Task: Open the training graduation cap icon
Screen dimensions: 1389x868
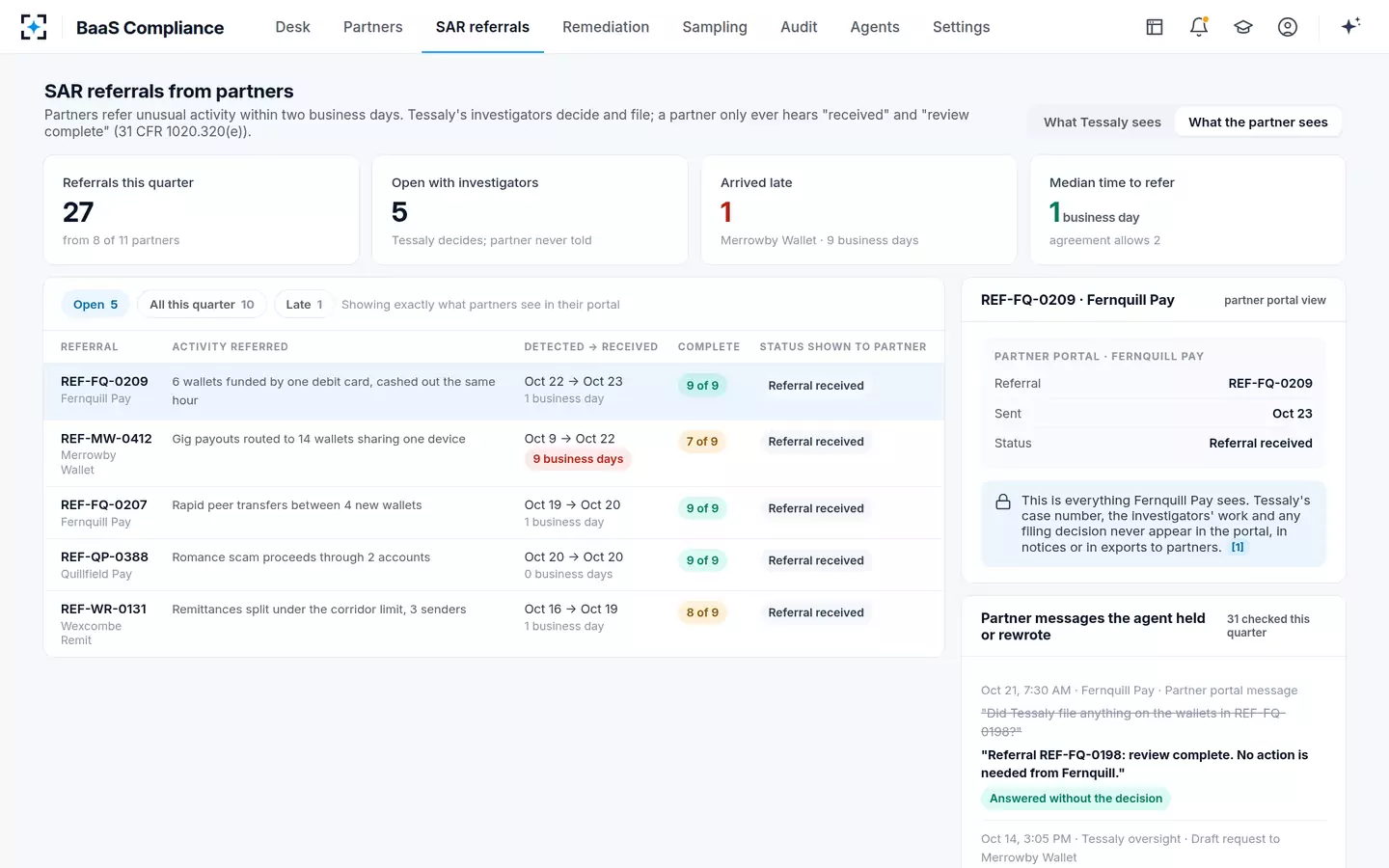Action: pyautogui.click(x=1243, y=27)
